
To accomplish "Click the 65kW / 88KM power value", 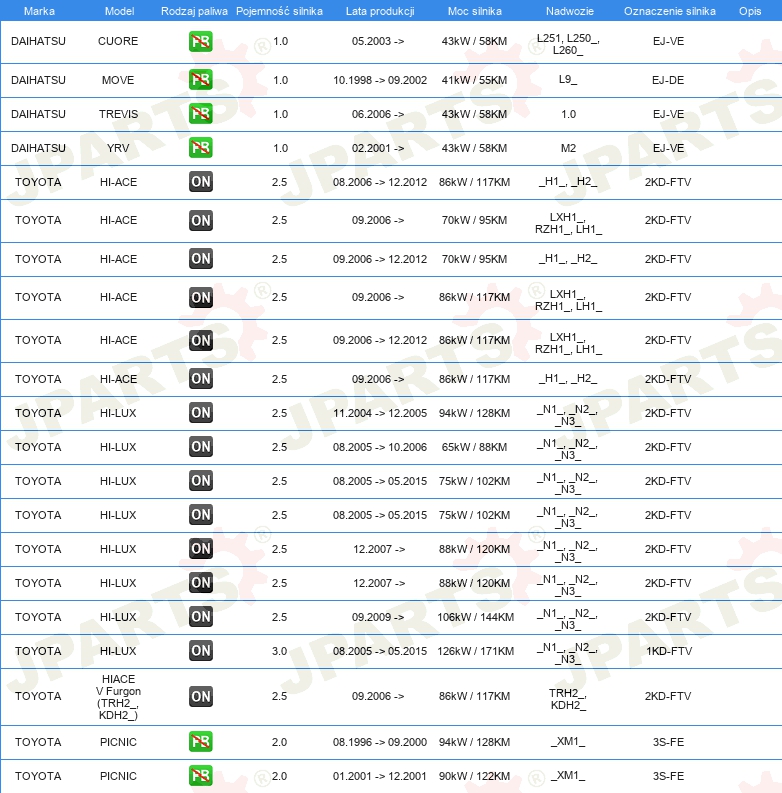I will (x=474, y=447).
